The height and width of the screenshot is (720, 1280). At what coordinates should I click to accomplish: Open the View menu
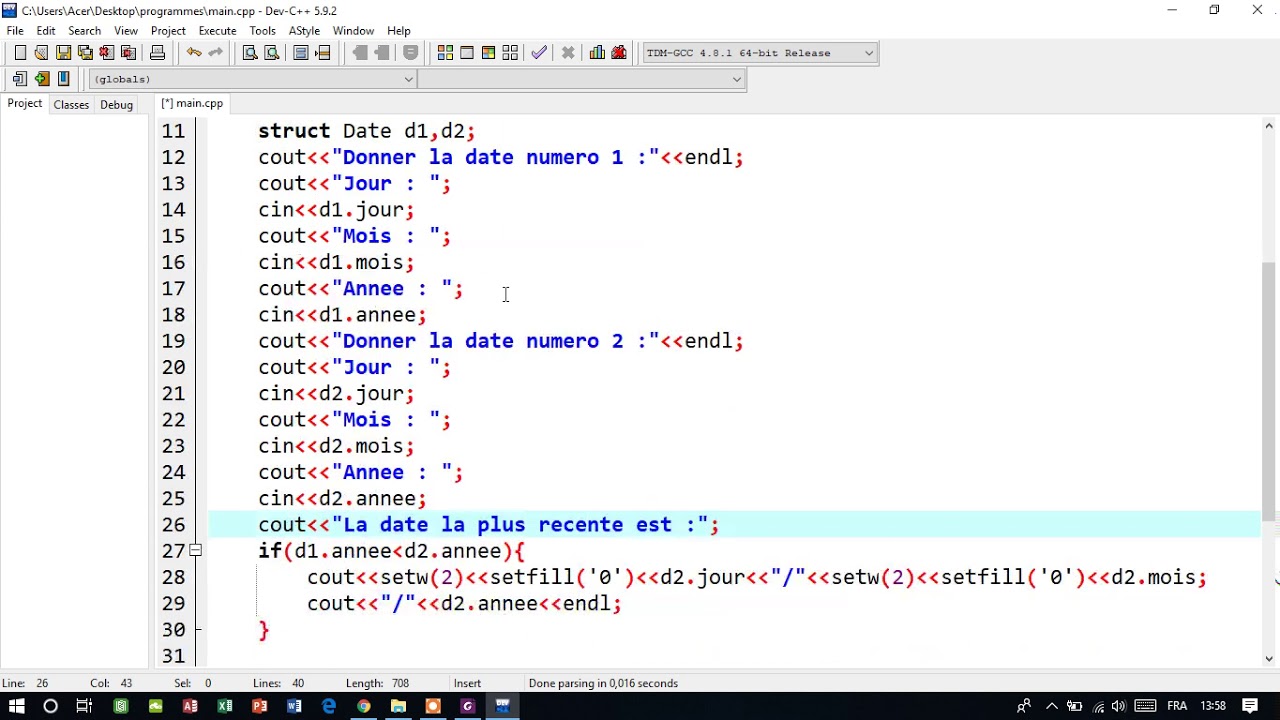pyautogui.click(x=126, y=31)
